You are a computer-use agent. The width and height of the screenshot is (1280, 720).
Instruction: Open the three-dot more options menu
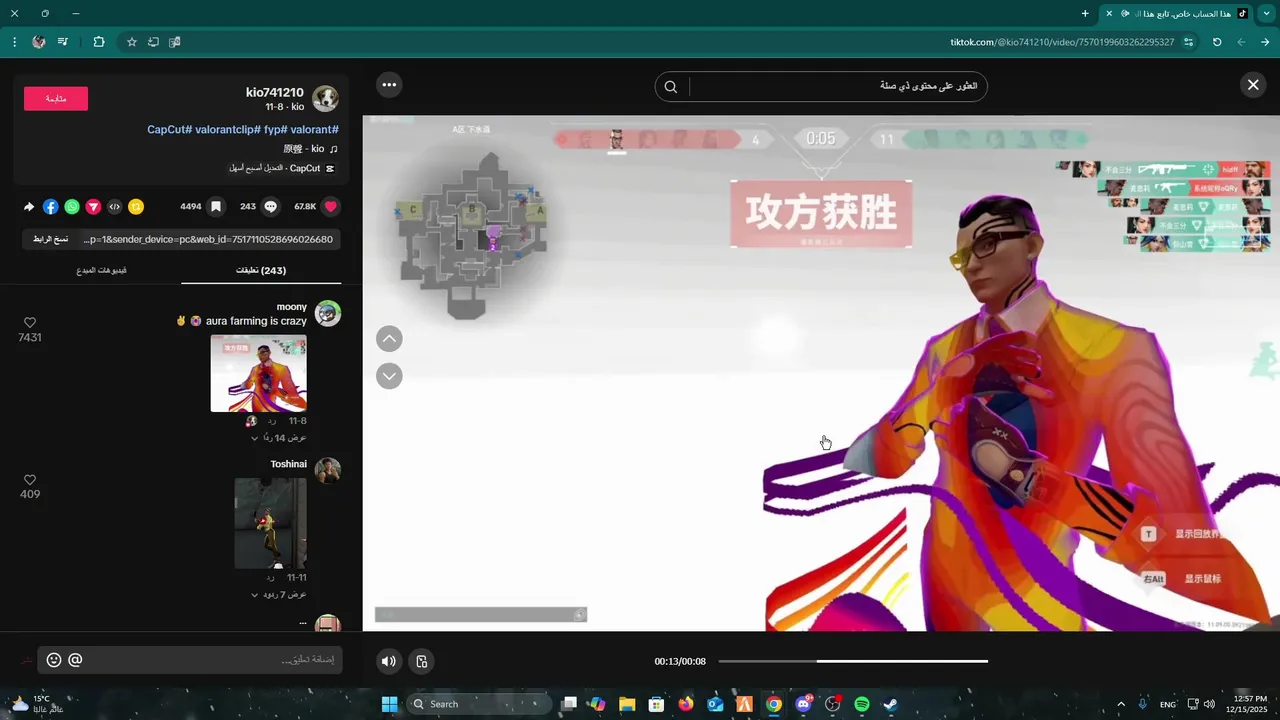pyautogui.click(x=389, y=85)
